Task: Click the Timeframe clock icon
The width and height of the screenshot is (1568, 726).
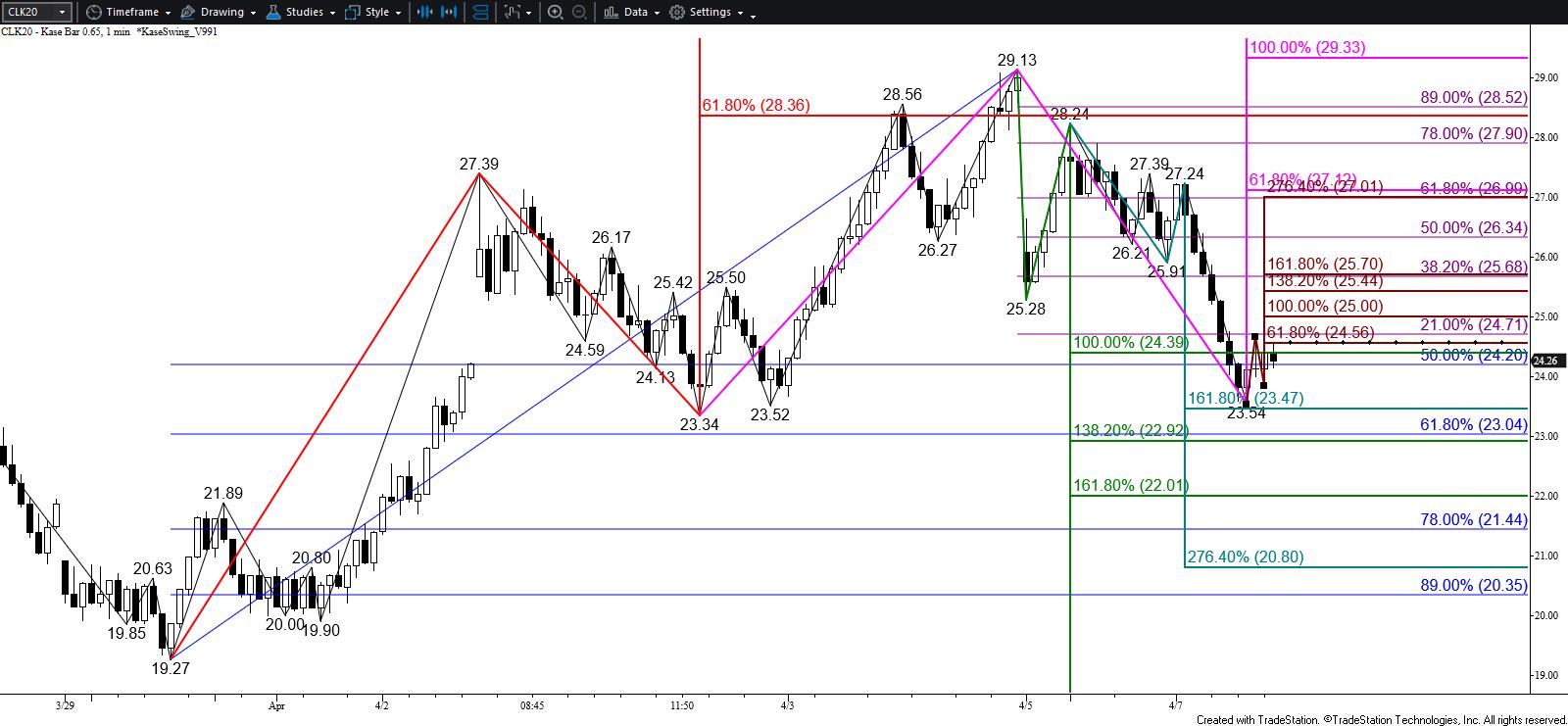Action: click(93, 12)
